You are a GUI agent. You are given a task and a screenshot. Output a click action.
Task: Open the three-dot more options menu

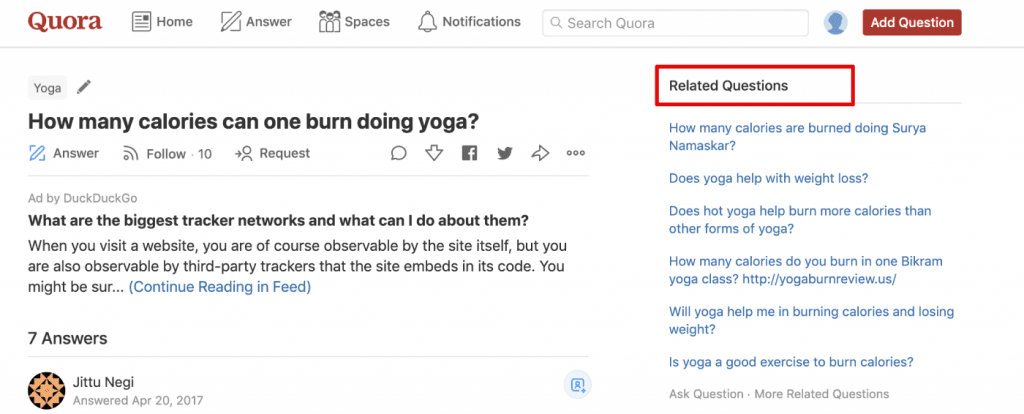pyautogui.click(x=575, y=153)
